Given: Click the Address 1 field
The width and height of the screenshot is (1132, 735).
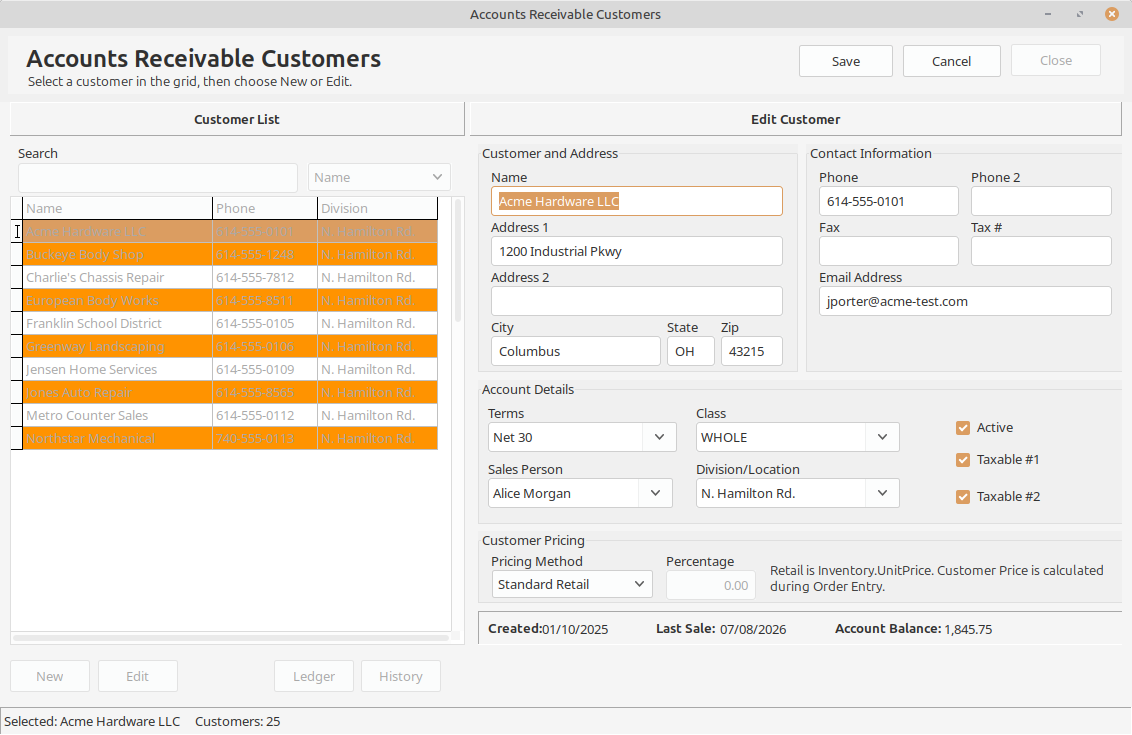Looking at the screenshot, I should coord(637,251).
